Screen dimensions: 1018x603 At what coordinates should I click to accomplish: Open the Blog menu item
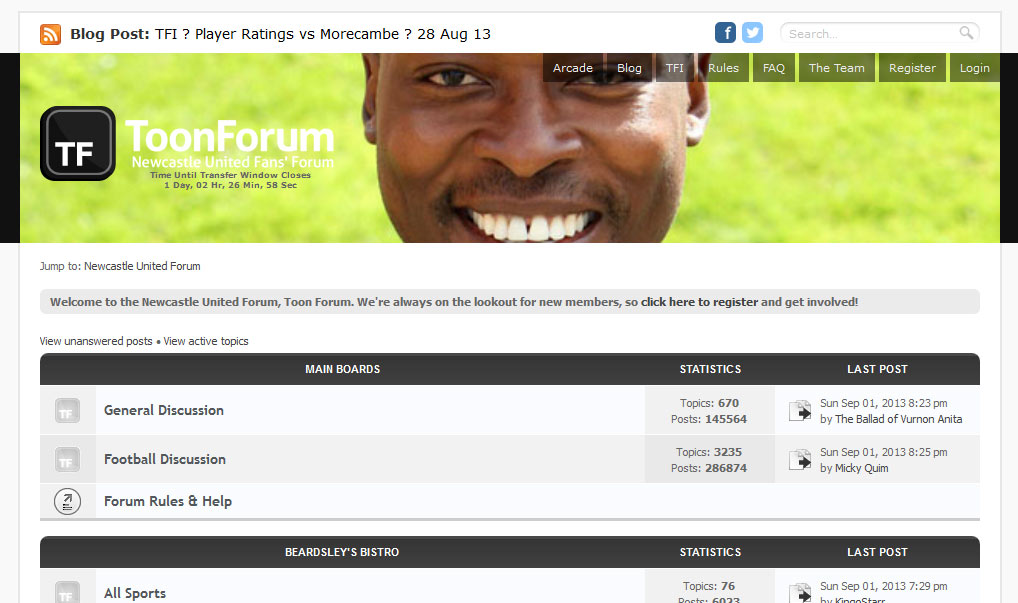click(x=629, y=68)
